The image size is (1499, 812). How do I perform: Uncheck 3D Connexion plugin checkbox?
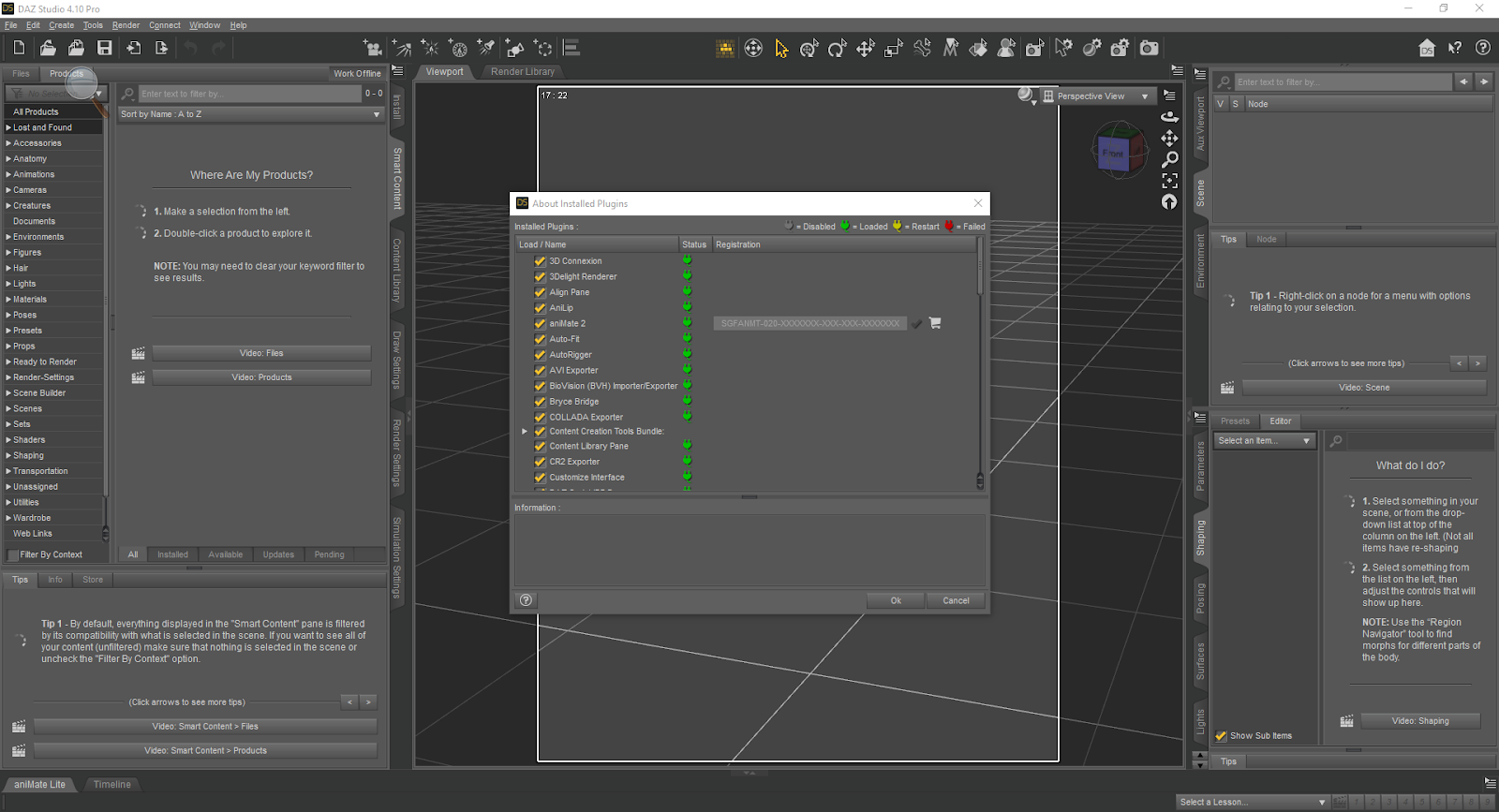(x=540, y=261)
